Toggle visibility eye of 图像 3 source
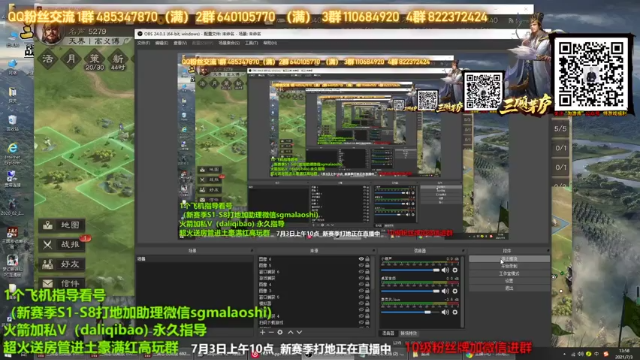This screenshot has height=360, width=640. [x=361, y=291]
